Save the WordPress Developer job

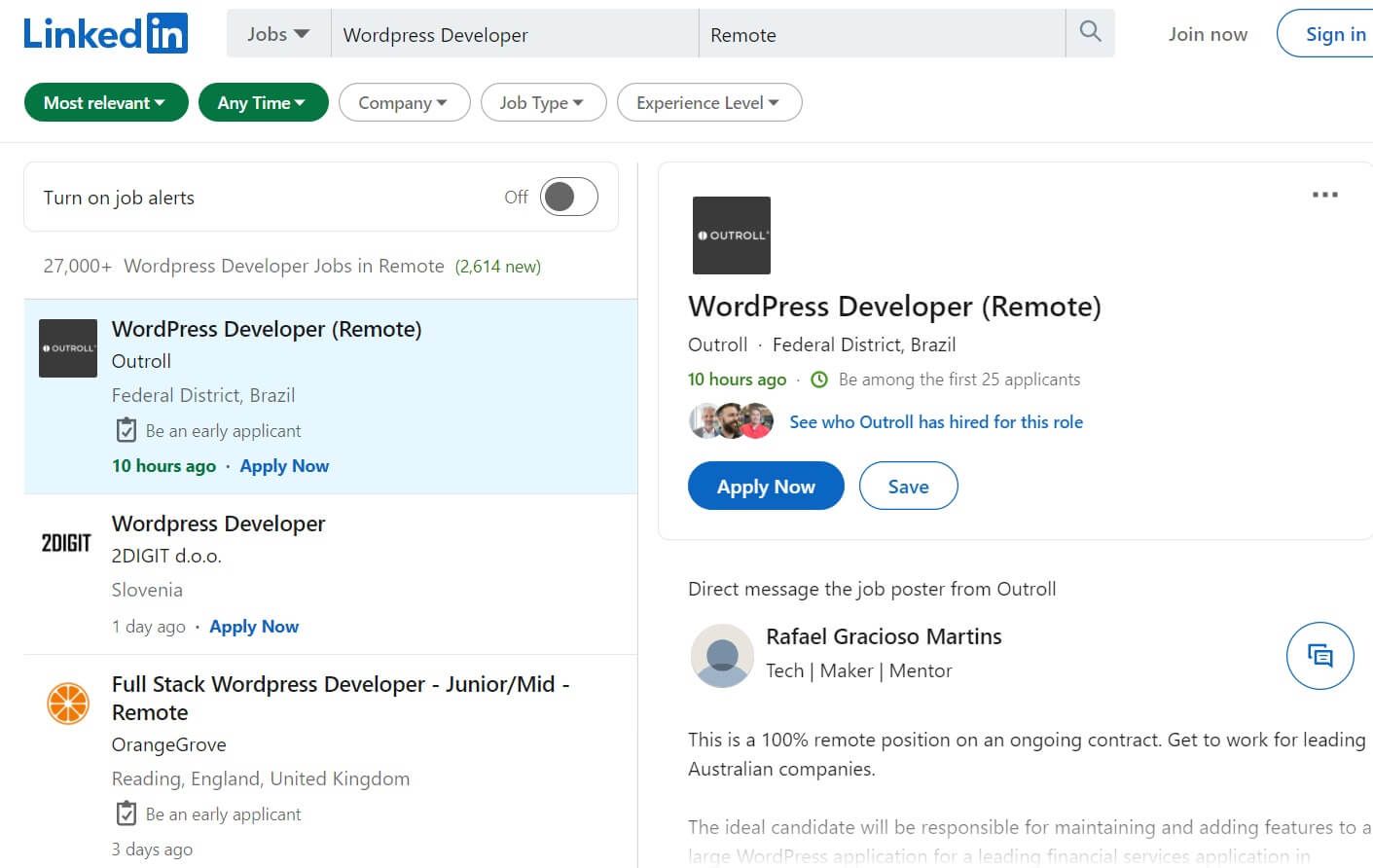[x=907, y=486]
